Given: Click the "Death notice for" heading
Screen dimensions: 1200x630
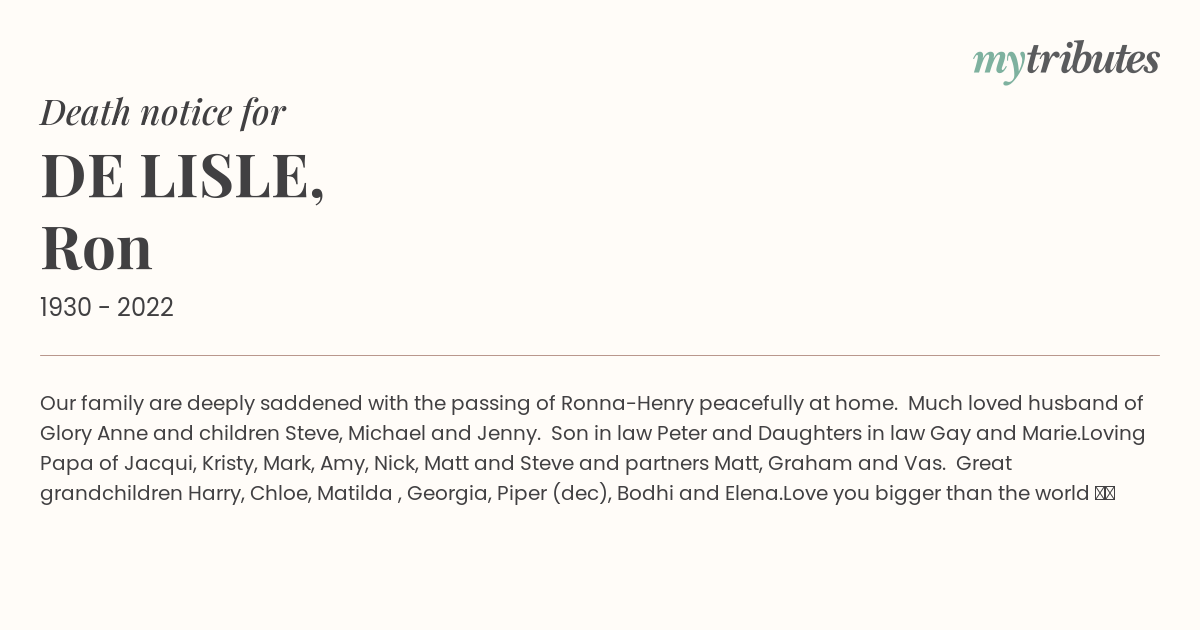Looking at the screenshot, I should click(163, 113).
